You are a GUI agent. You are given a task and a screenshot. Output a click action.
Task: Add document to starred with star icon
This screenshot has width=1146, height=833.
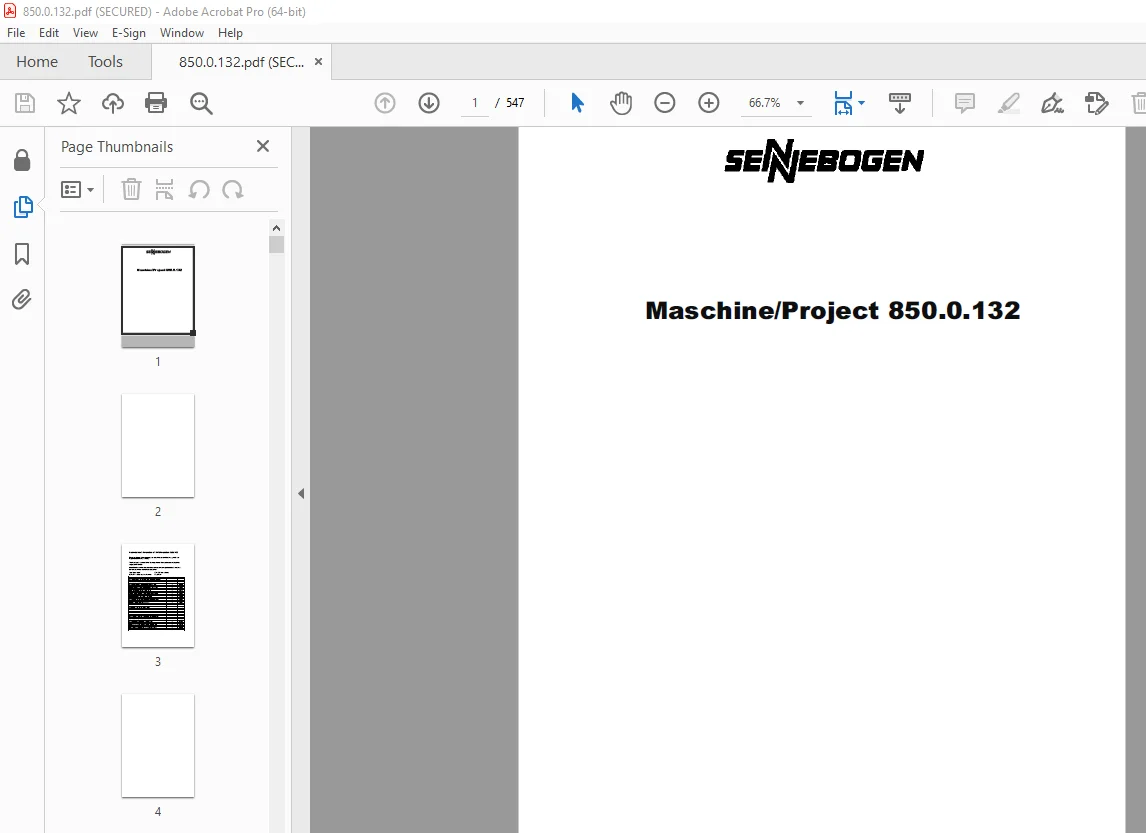click(x=69, y=103)
